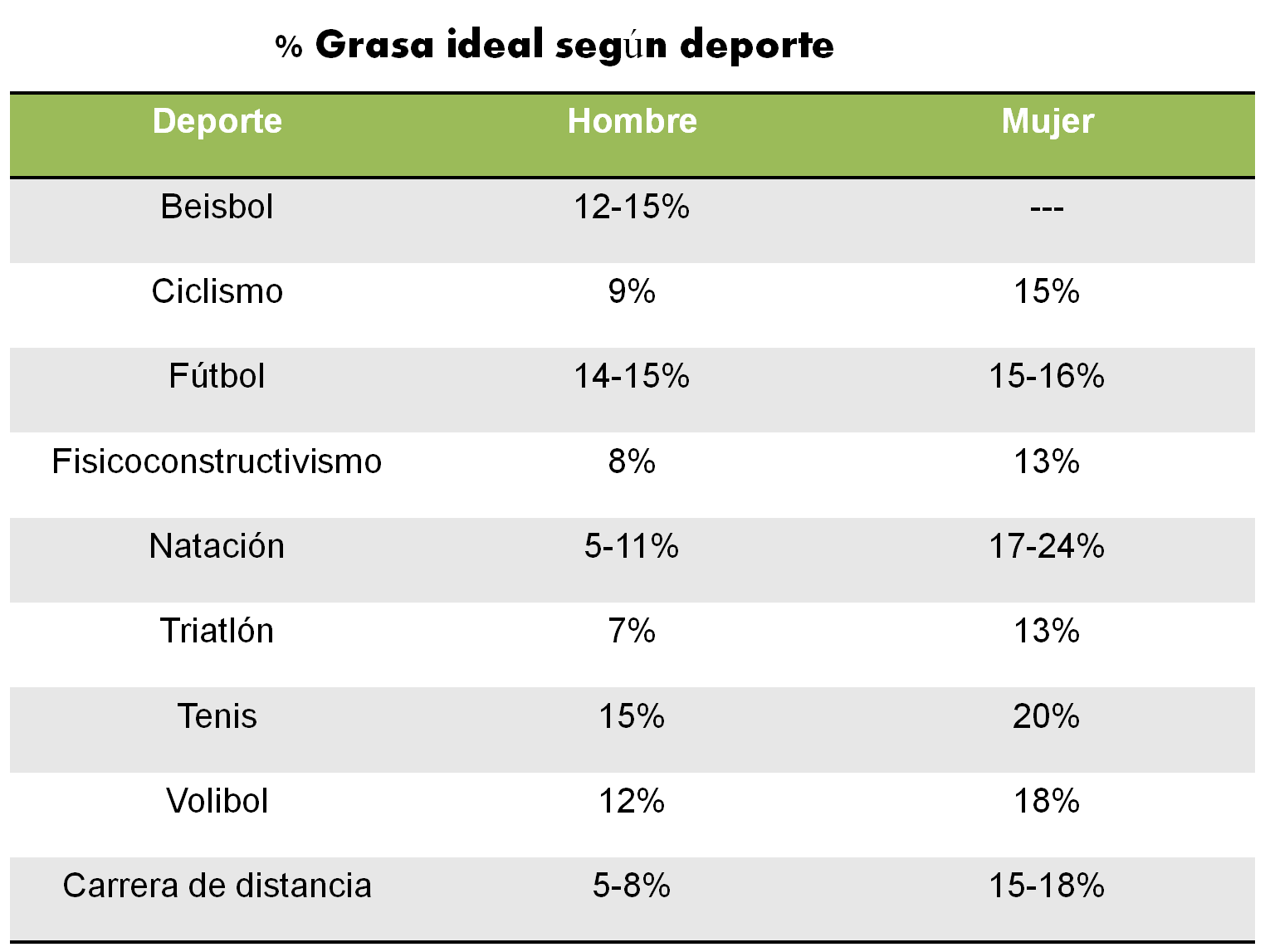The width and height of the screenshot is (1265, 952).
Task: Click the 5-11% value for Natación men
Action: (632, 546)
